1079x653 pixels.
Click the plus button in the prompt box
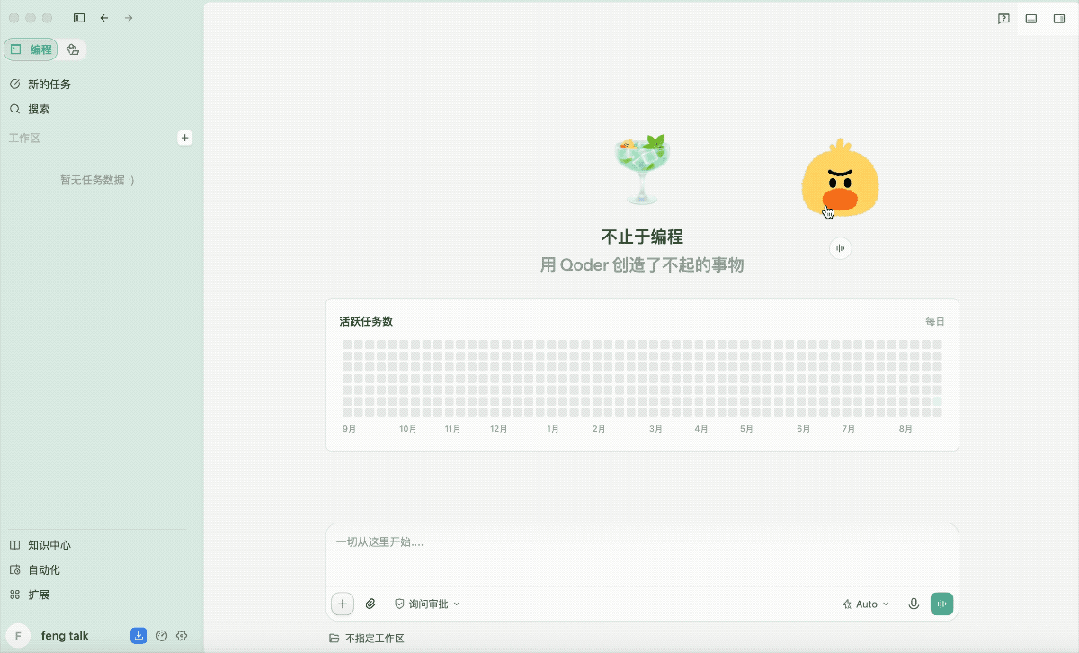click(x=342, y=603)
